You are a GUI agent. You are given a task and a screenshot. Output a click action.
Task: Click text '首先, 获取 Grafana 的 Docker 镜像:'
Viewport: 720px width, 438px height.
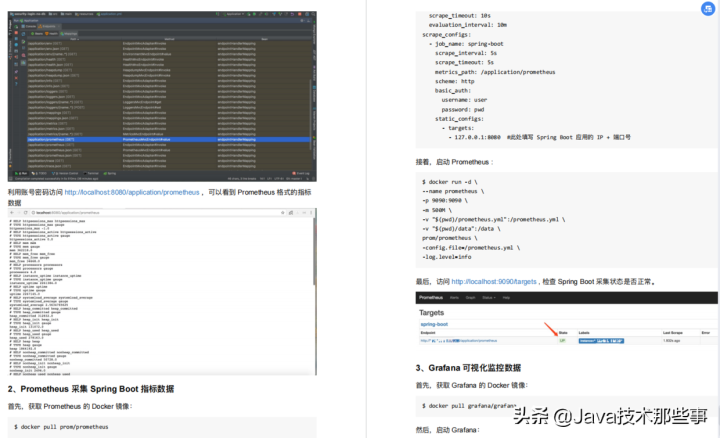pos(472,386)
